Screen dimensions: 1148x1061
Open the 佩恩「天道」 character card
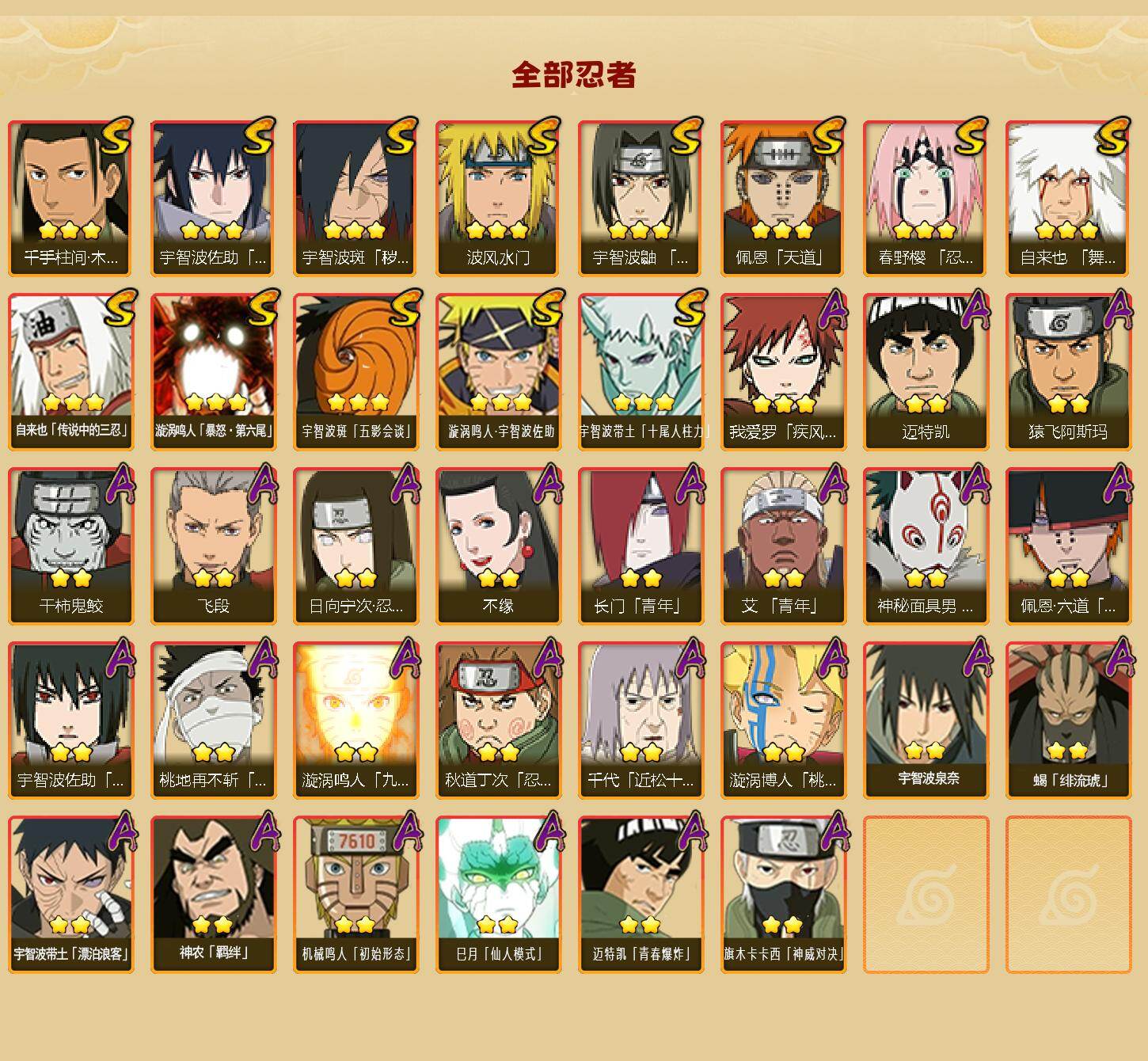point(783,198)
